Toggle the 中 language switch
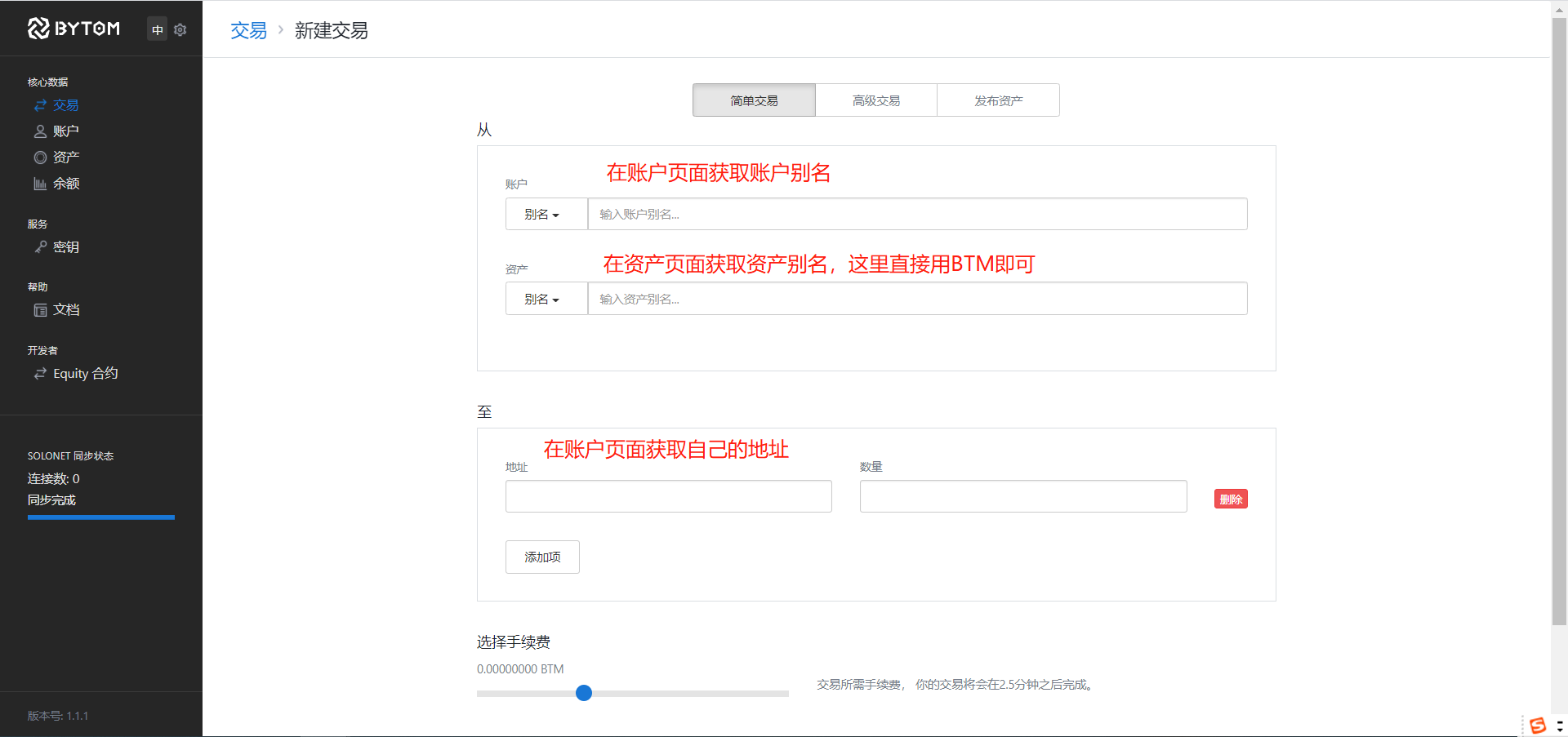The width and height of the screenshot is (1568, 737). 157,29
